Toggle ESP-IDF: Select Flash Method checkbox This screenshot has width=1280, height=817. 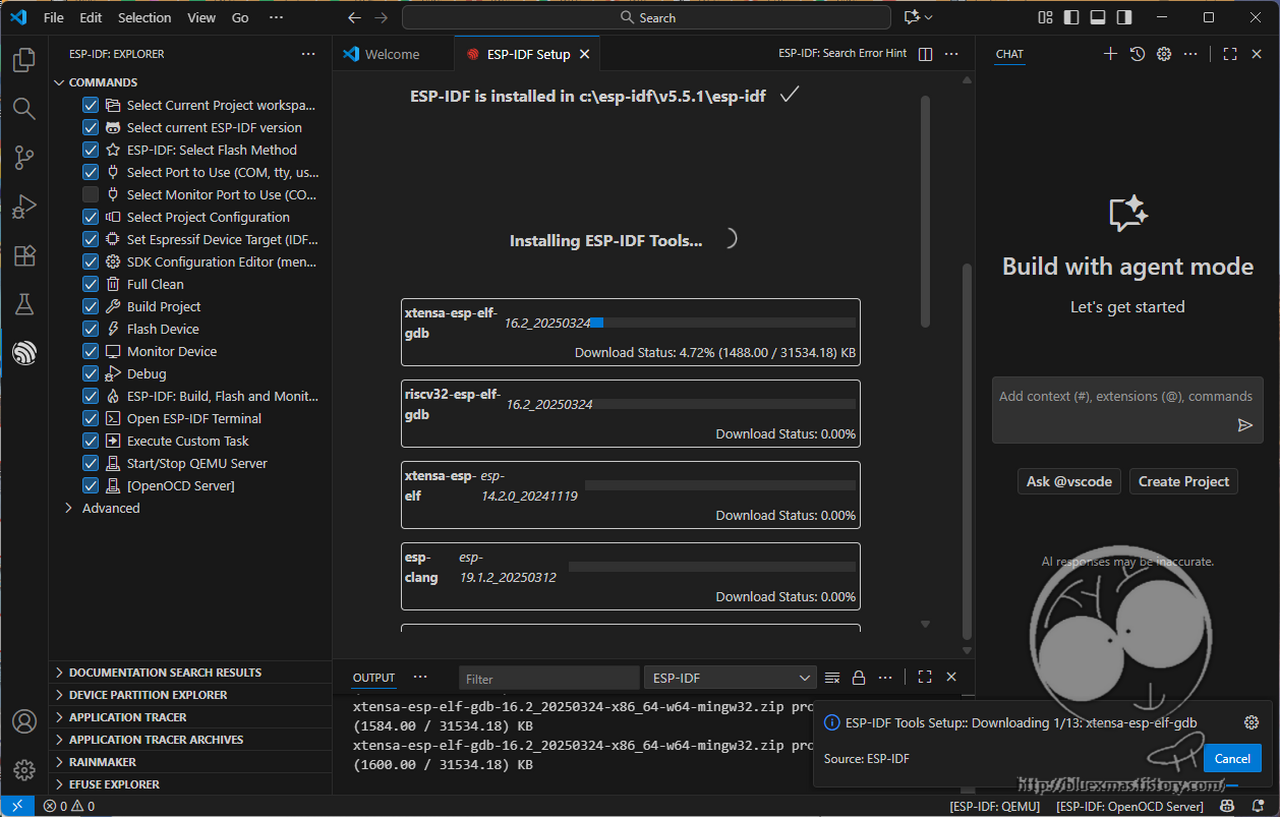tap(90, 150)
